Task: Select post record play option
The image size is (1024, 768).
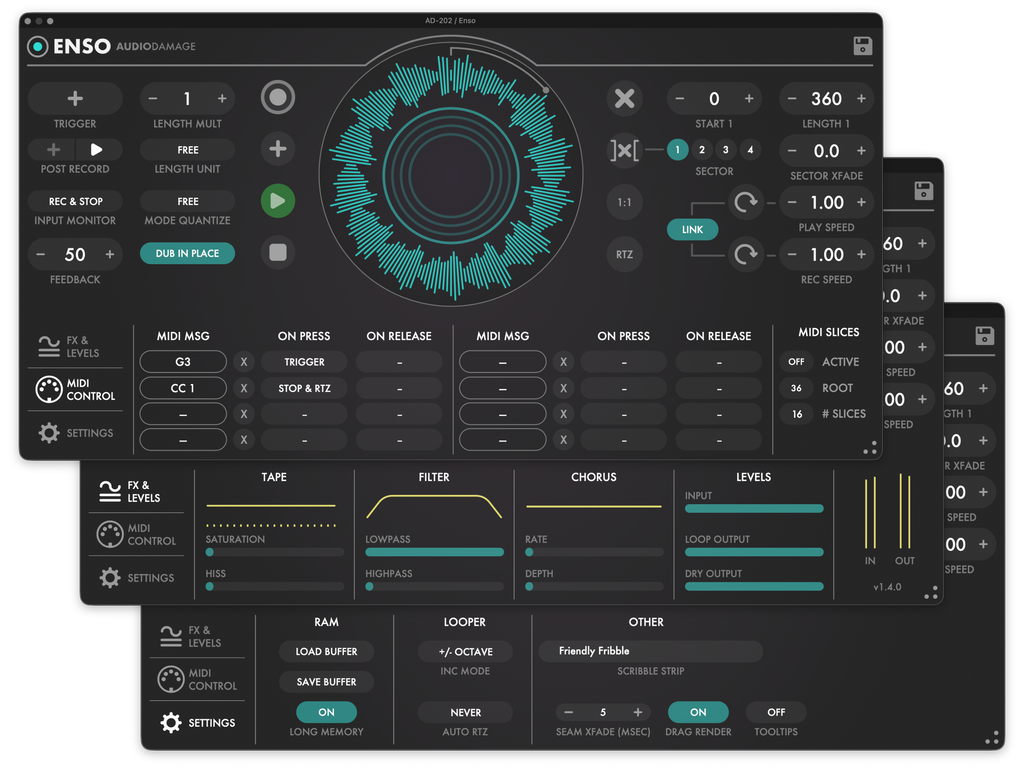Action: click(x=97, y=150)
